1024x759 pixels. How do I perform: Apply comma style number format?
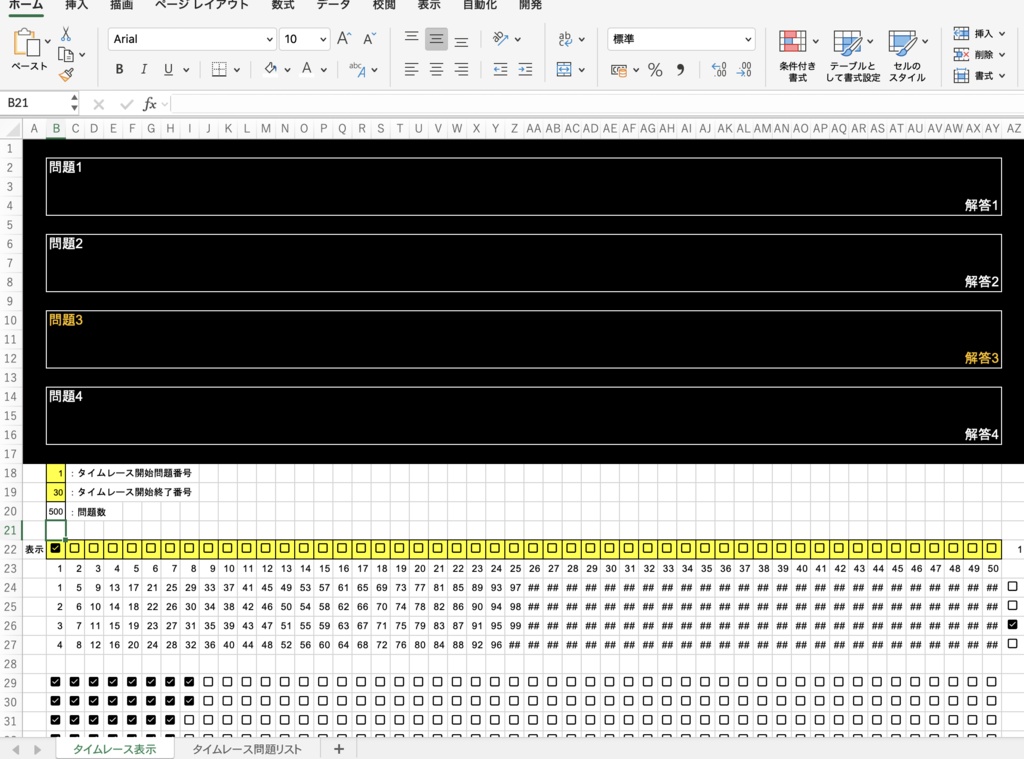tap(680, 70)
